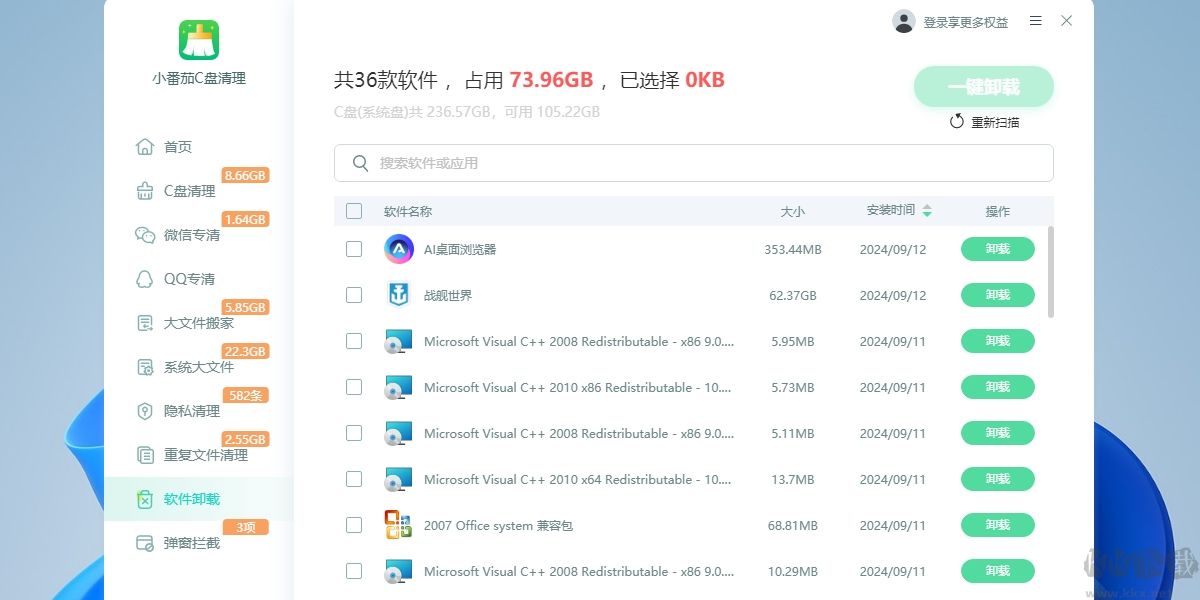Screen dimensions: 1200x600
Task: Select checkbox for 5.11MB Visual C++ 2008
Action: tap(354, 433)
